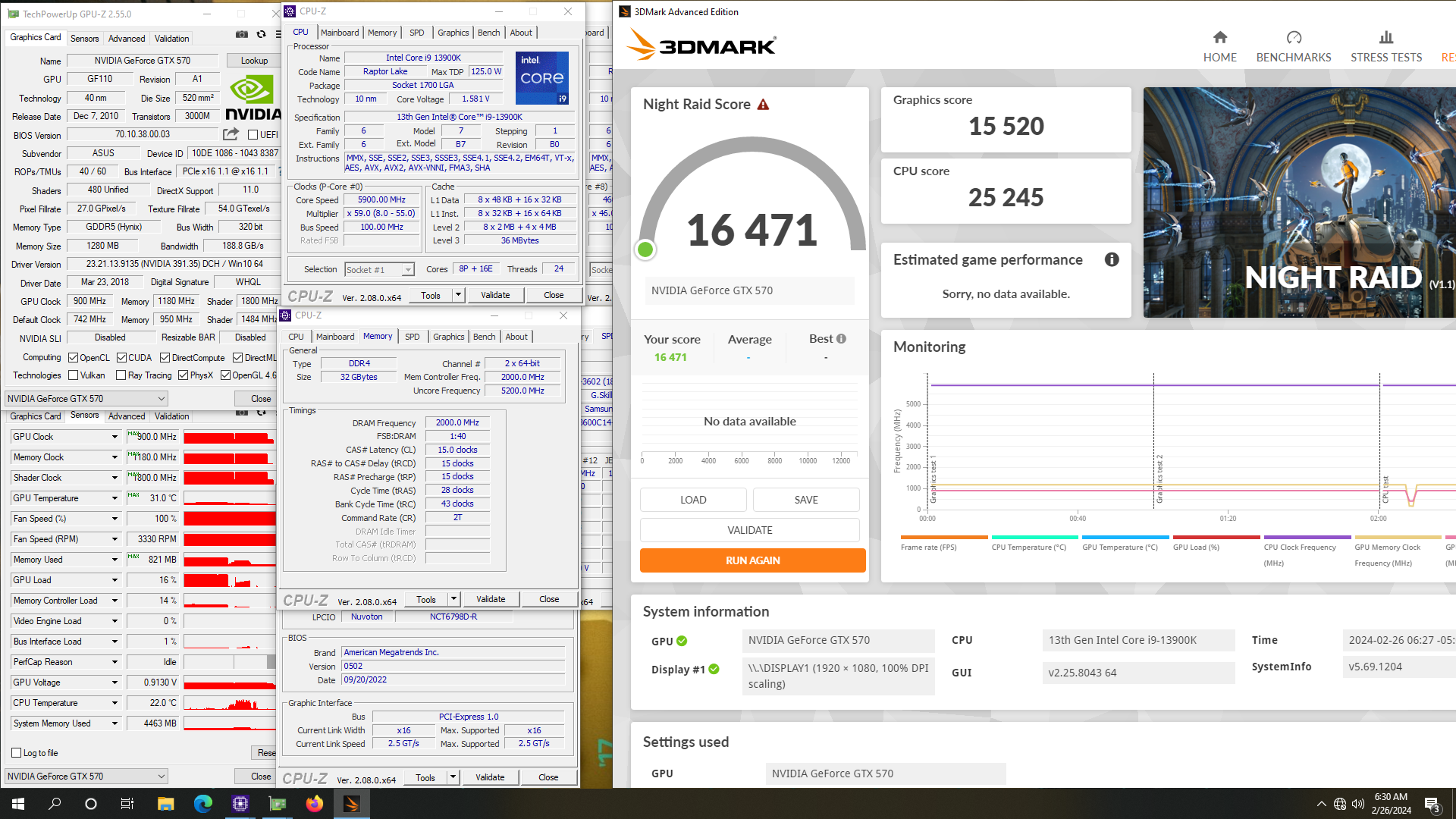Expand the Memory Clock sensor dropdown arrow

point(115,457)
